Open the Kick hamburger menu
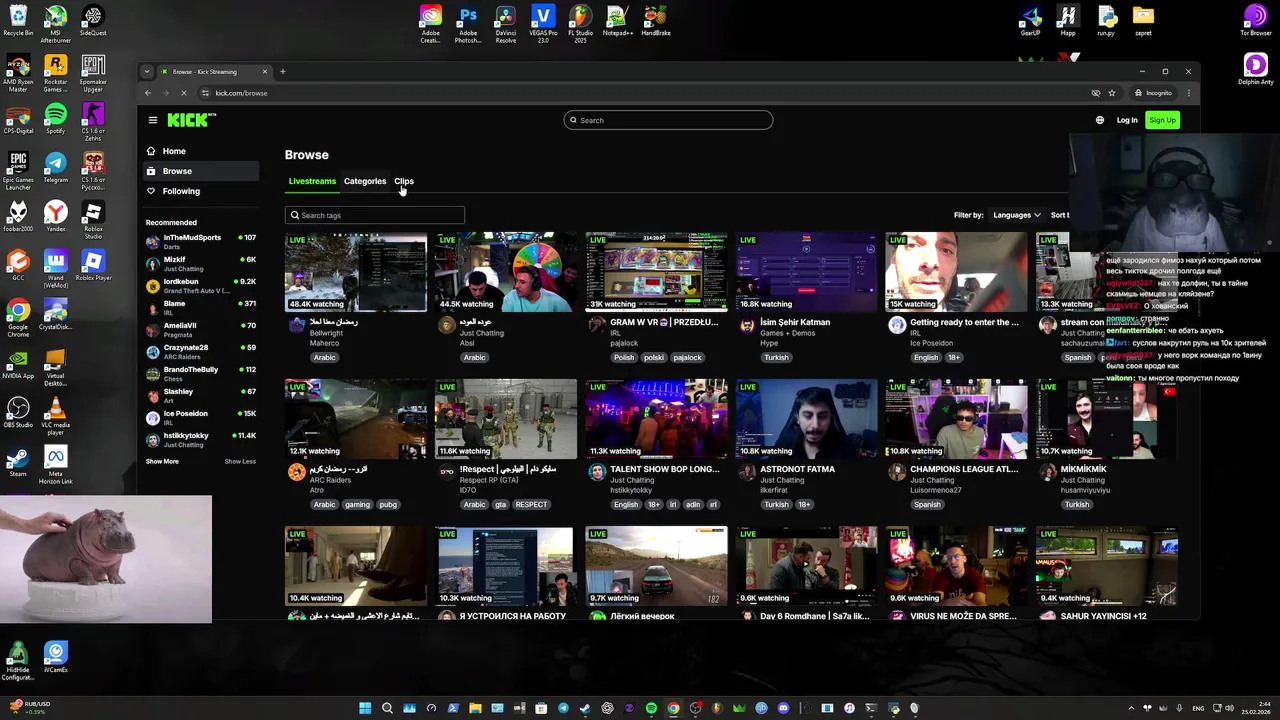Screen dimensions: 1280x720 (153, 120)
